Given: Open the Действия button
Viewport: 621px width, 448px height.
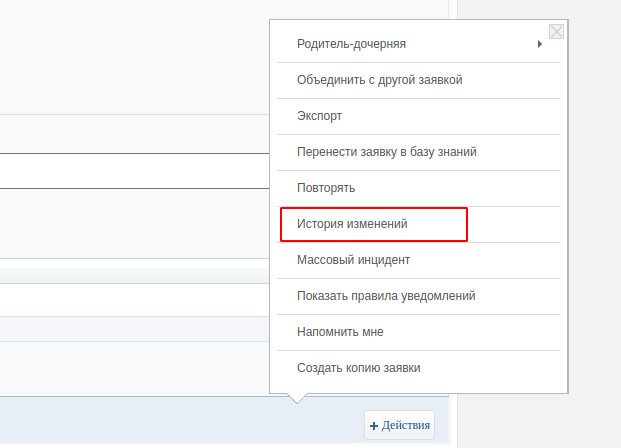Looking at the screenshot, I should pos(399,425).
